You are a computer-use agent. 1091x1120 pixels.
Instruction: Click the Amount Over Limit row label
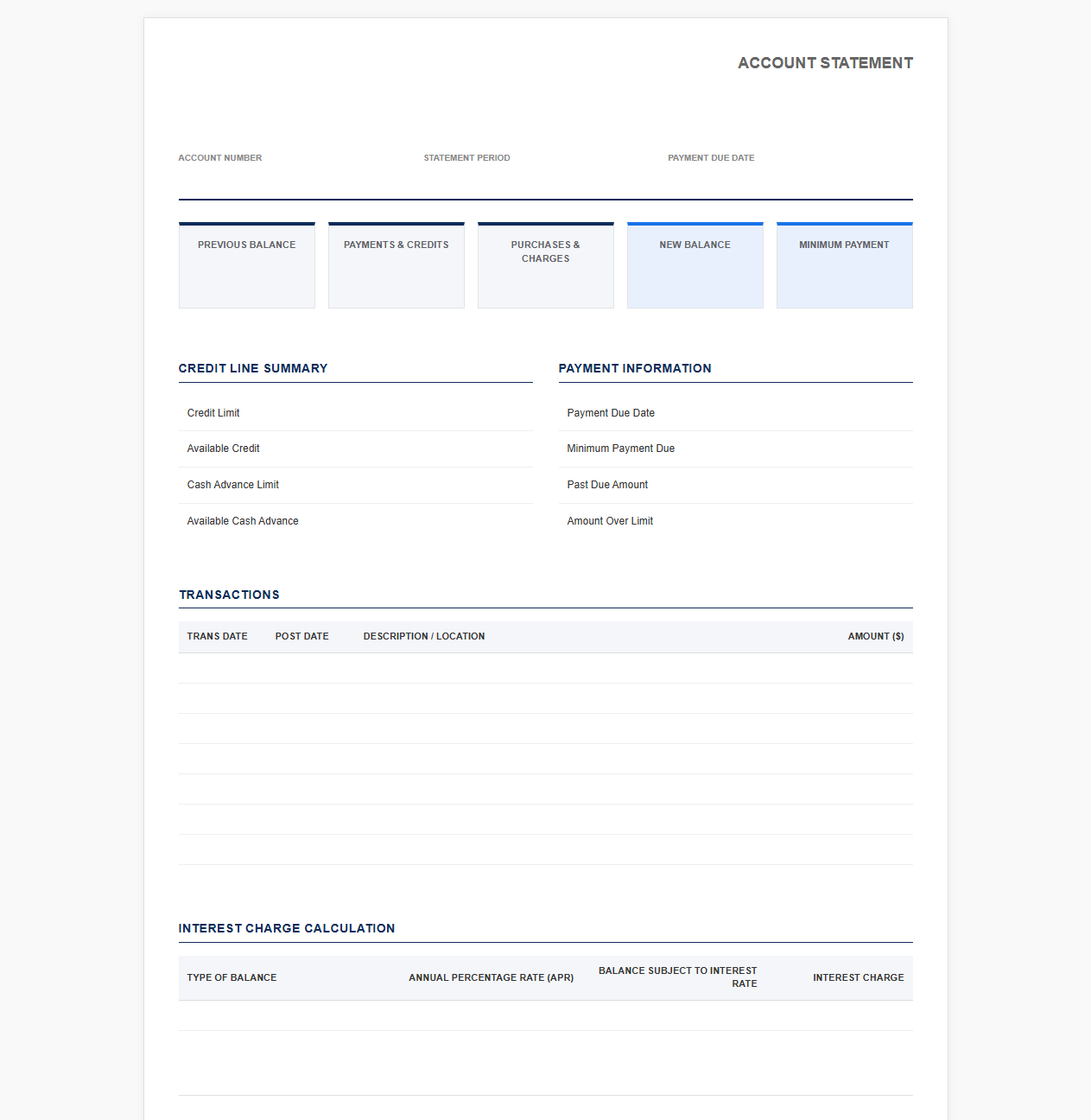pos(610,521)
